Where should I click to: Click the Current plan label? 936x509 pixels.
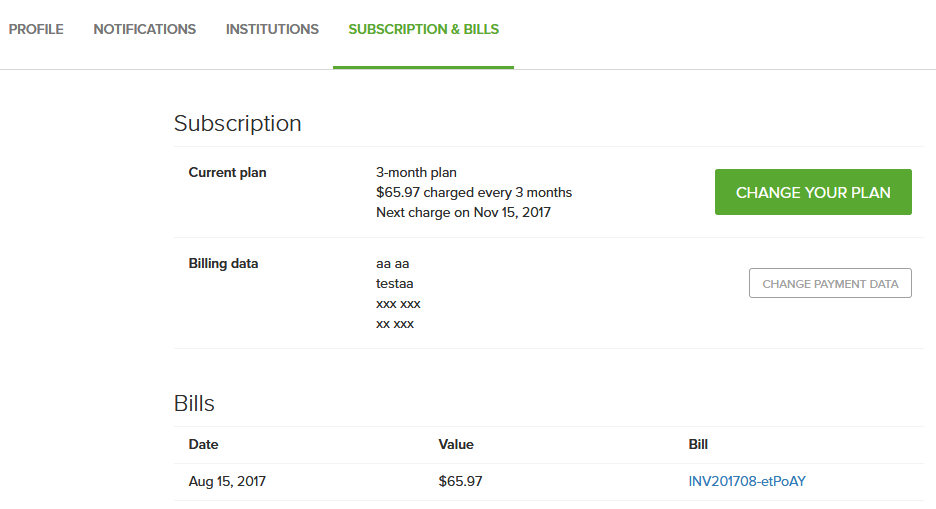227,172
